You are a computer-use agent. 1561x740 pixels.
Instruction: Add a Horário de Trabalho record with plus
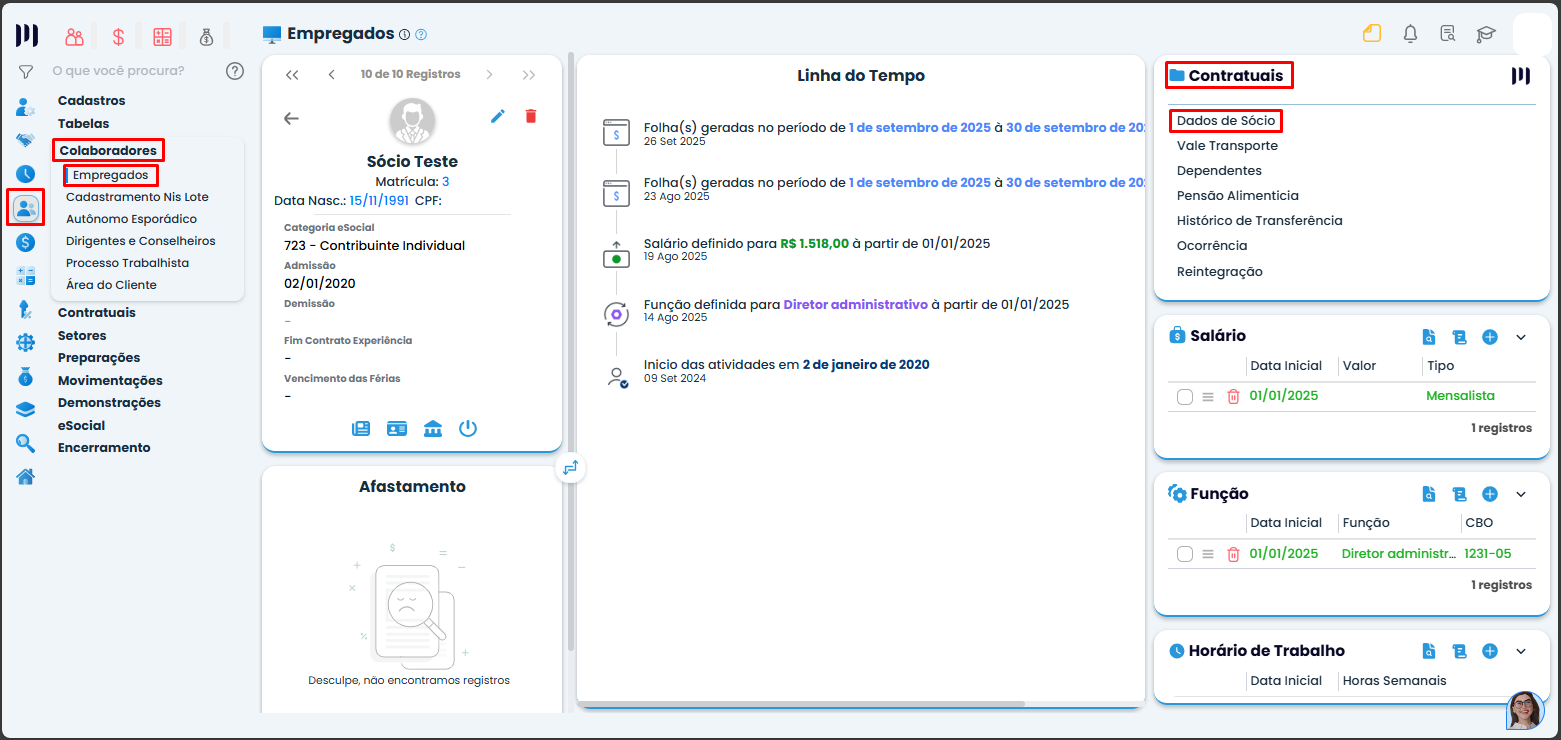click(1490, 651)
